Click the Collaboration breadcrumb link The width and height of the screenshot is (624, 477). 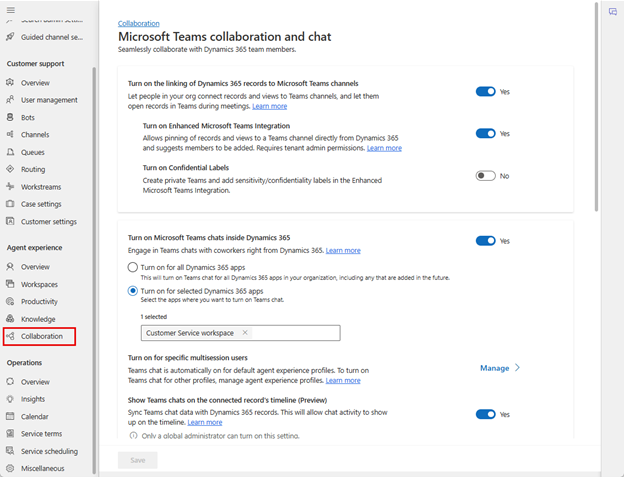[138, 23]
